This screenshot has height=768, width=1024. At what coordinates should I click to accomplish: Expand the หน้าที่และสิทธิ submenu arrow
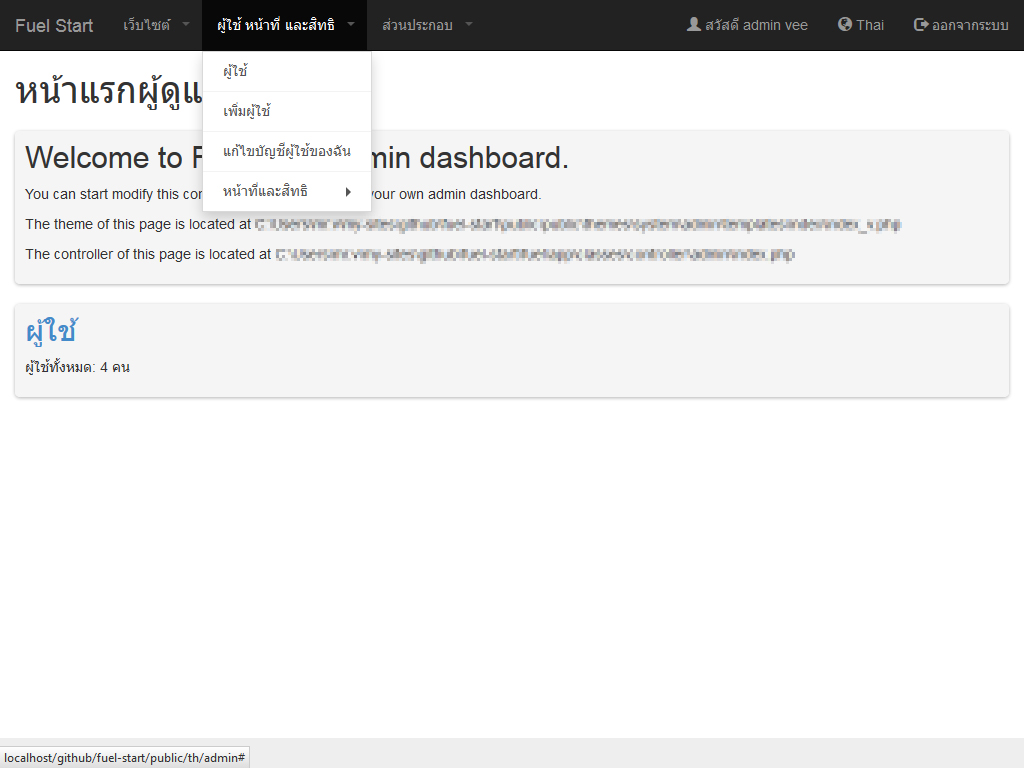click(348, 191)
